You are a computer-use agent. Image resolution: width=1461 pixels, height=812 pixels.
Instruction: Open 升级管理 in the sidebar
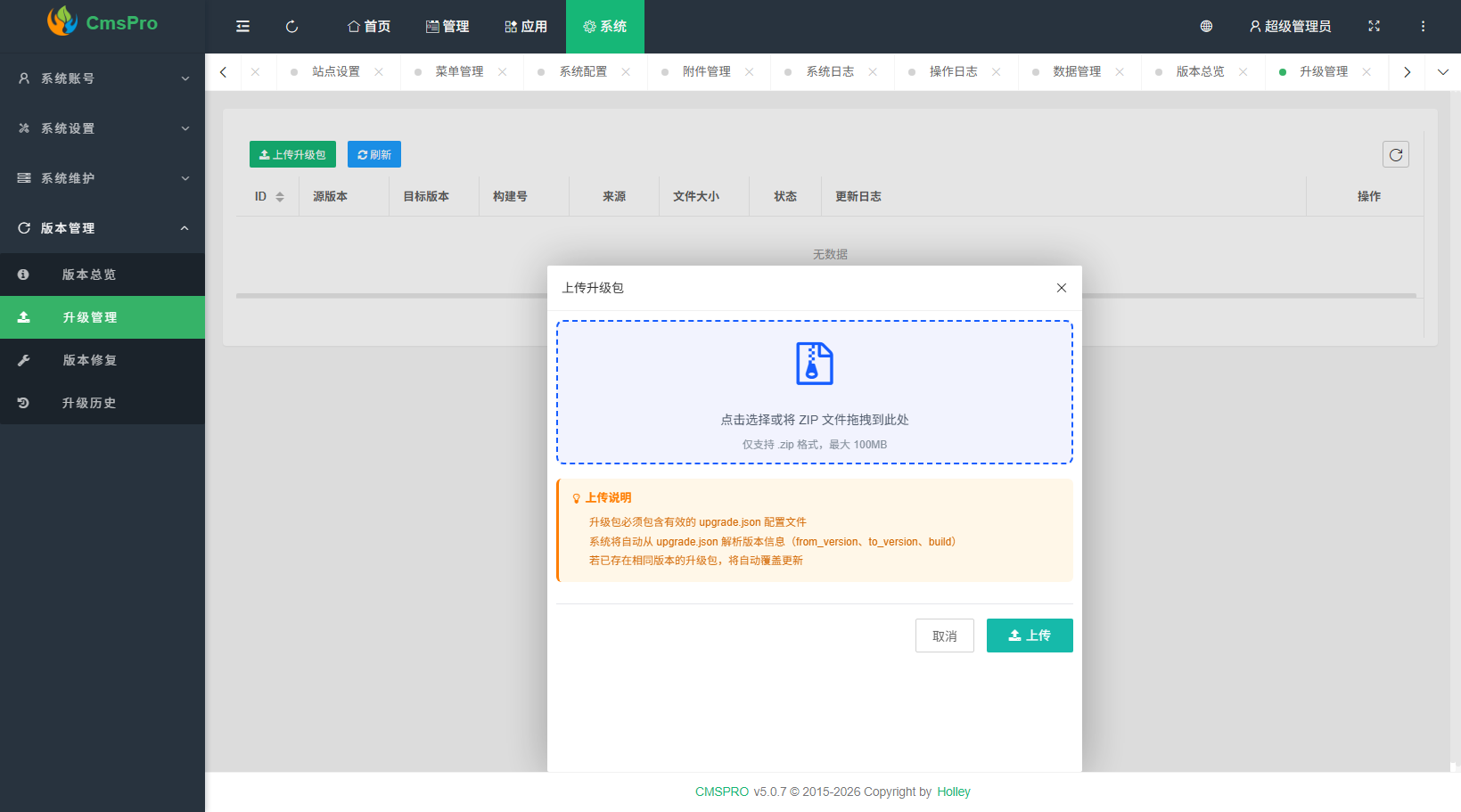pos(103,317)
